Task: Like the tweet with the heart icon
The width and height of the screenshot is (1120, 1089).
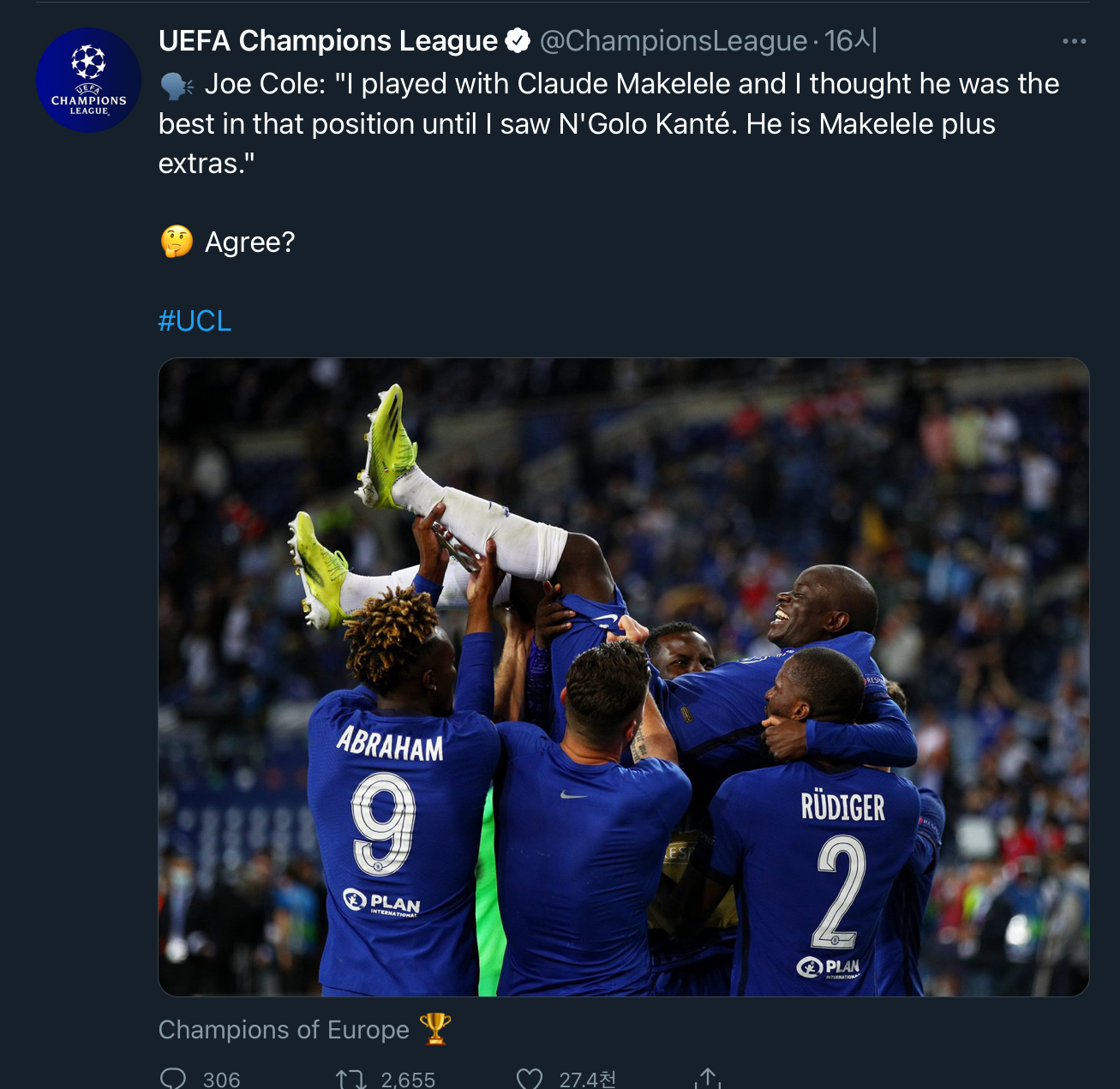Action: [x=530, y=1079]
